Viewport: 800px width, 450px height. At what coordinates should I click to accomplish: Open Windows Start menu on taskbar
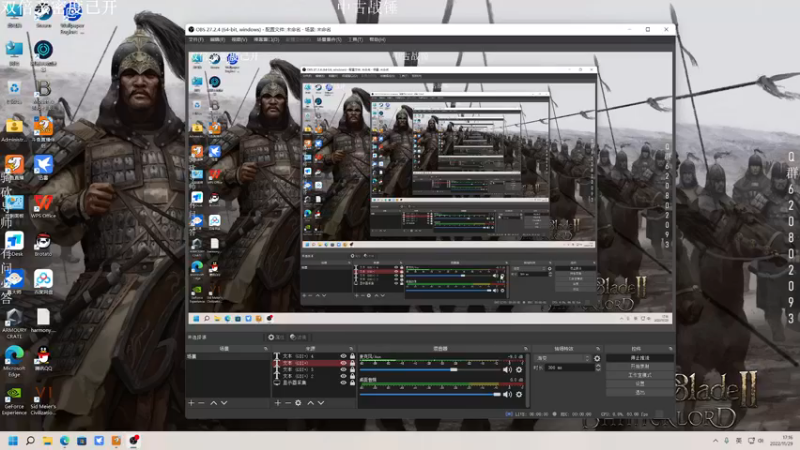[x=13, y=440]
